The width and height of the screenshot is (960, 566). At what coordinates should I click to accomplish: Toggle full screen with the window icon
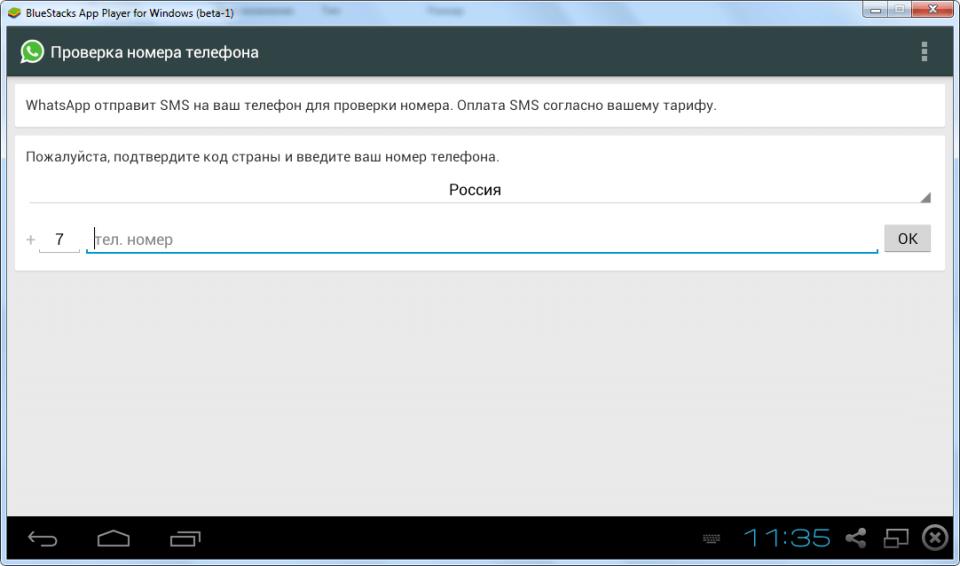click(x=894, y=539)
